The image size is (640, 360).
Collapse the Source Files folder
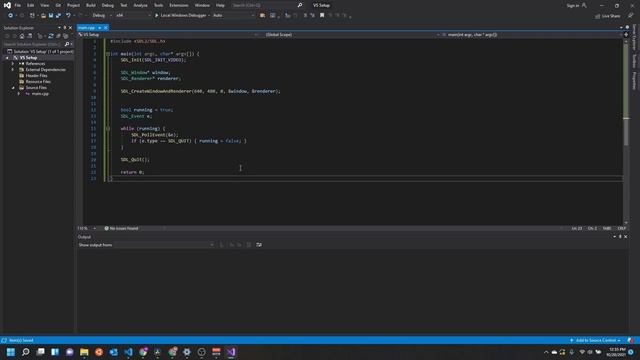13,88
